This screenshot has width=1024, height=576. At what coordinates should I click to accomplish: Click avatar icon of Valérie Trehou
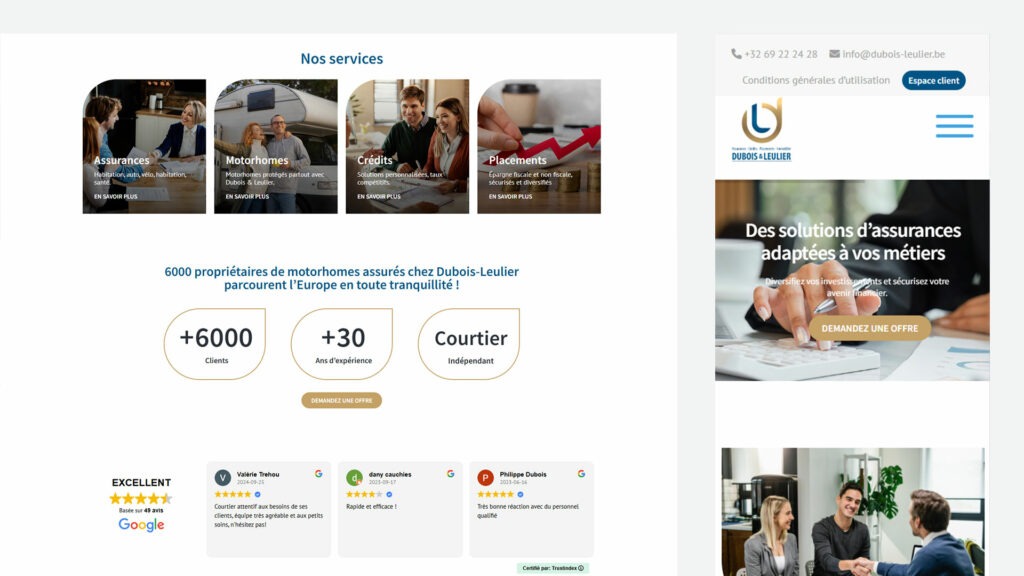[x=223, y=477]
